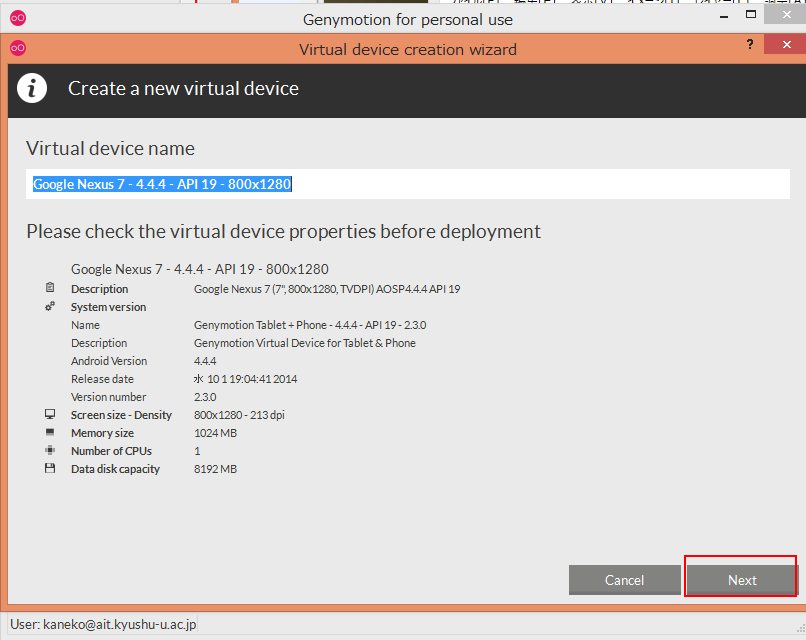
Task: Click Next to continue the wizard
Action: pos(742,580)
